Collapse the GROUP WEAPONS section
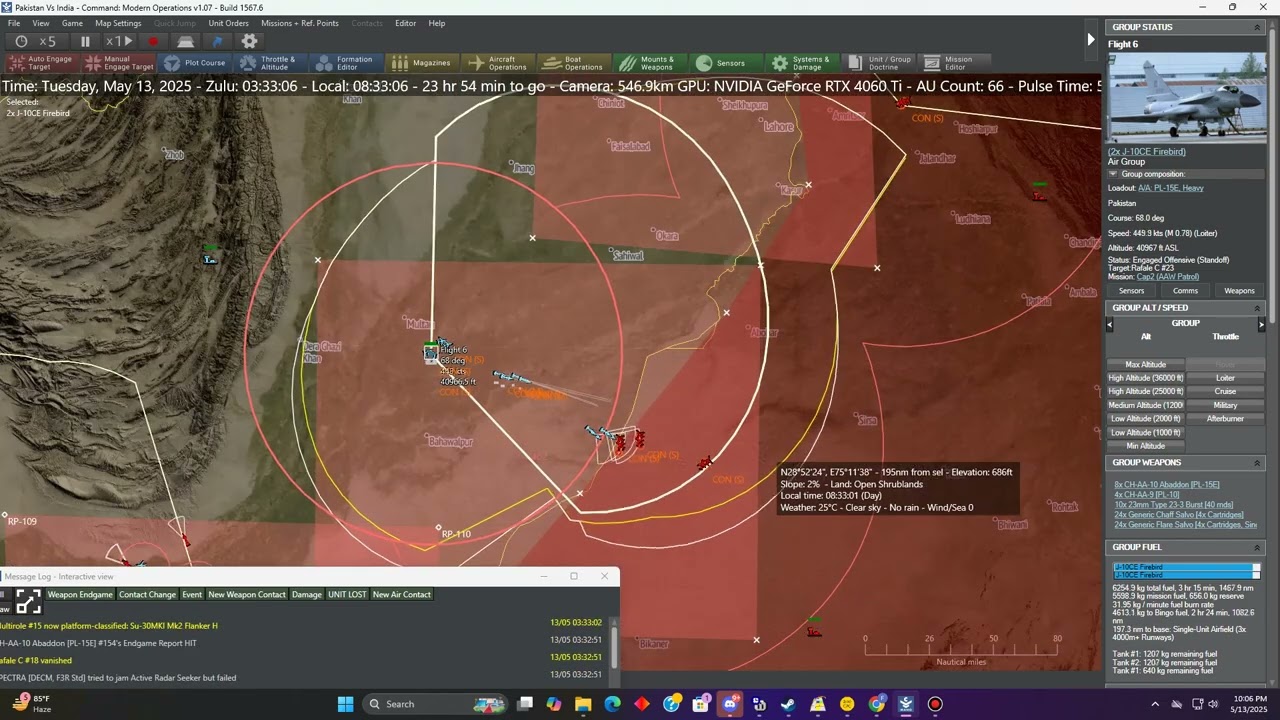The image size is (1280, 720). tap(1257, 463)
